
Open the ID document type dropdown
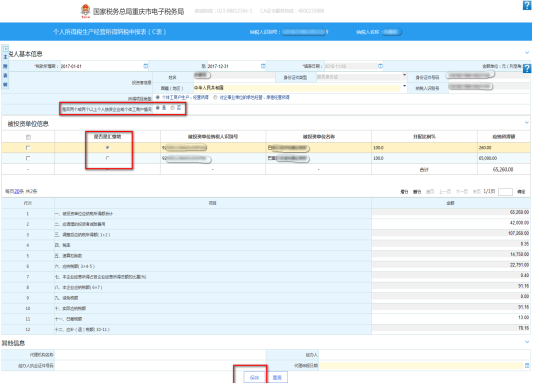405,75
